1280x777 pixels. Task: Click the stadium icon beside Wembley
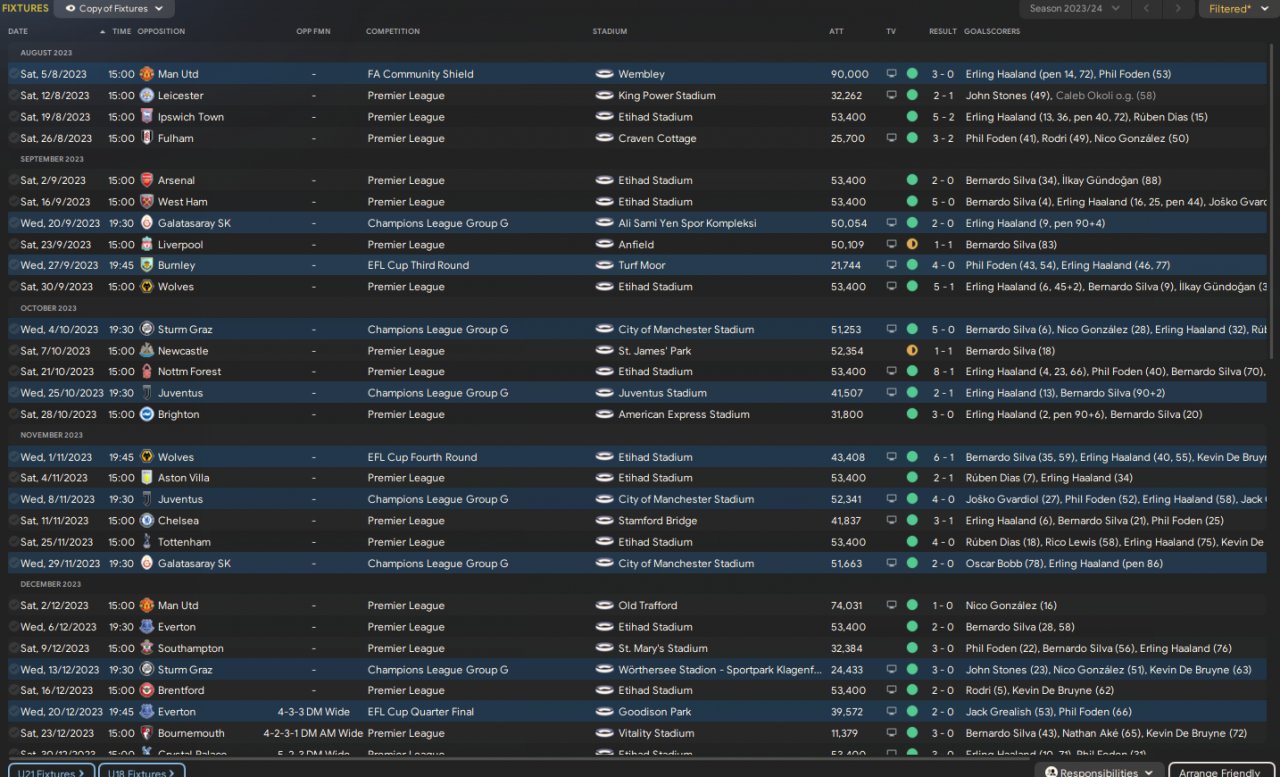coord(603,74)
